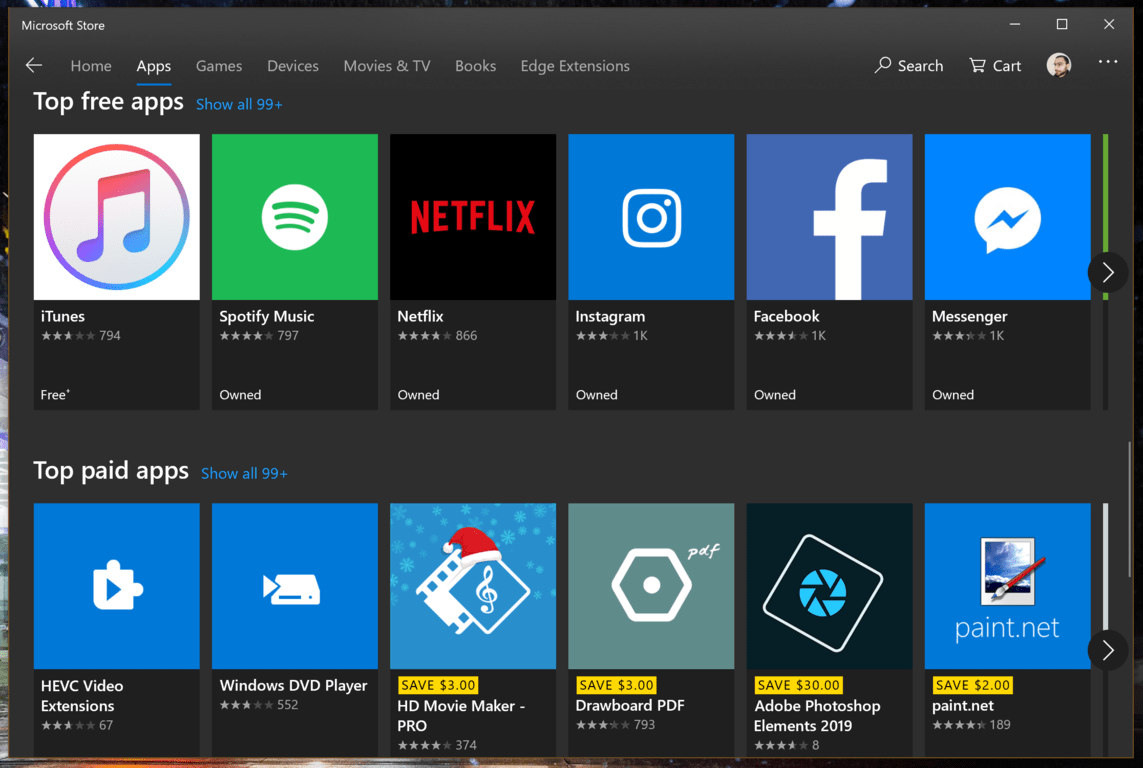1143x768 pixels.
Task: Click the HEVC Video Extensions title
Action: coord(82,696)
